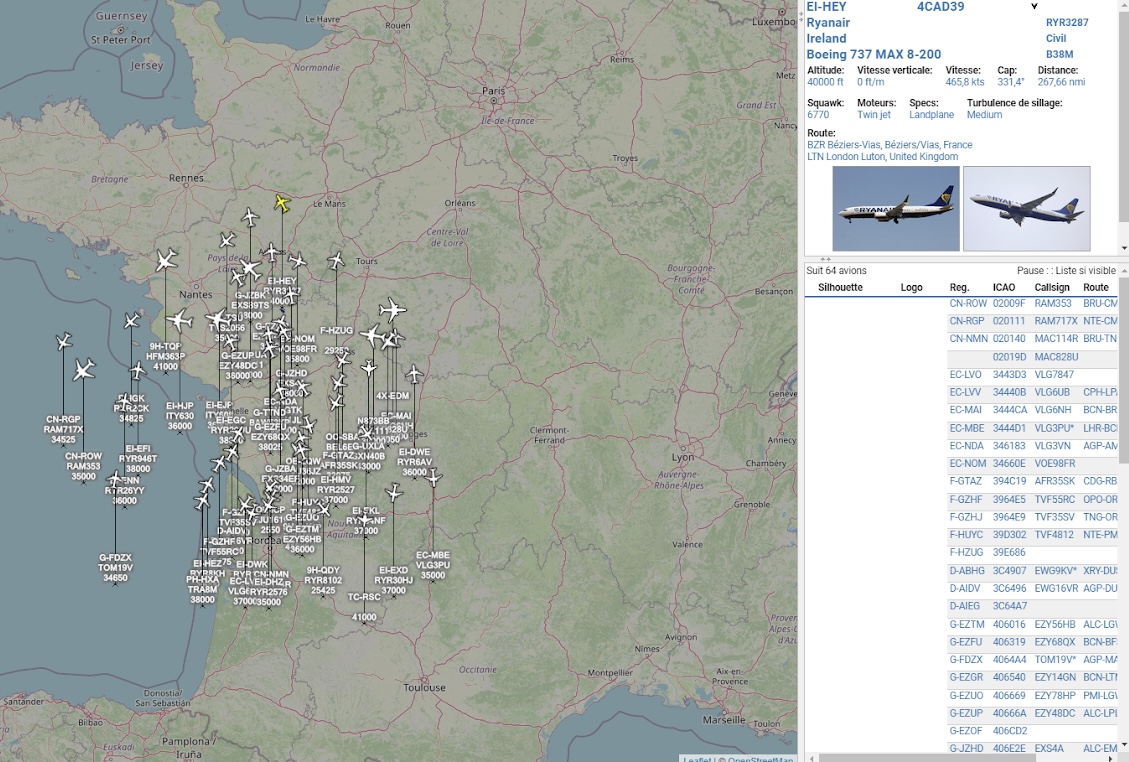The width and height of the screenshot is (1129, 762).
Task: Select the aircraft icon for EI-DWE RYR6AV
Action: [414, 374]
